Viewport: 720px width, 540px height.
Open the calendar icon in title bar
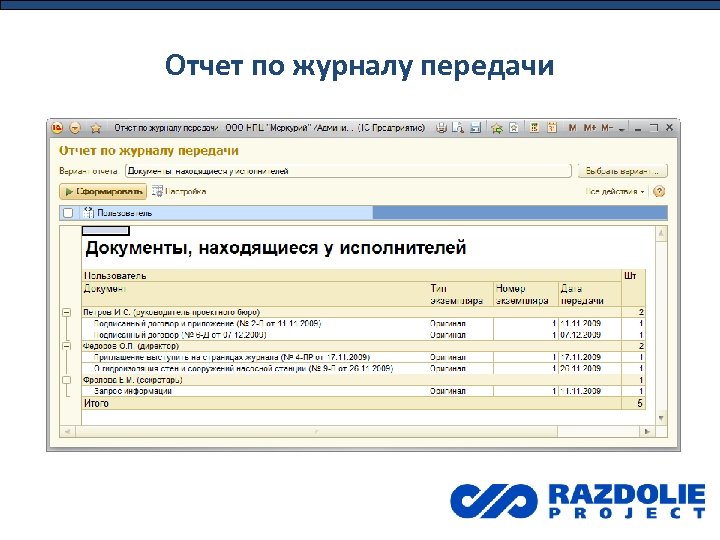click(552, 128)
